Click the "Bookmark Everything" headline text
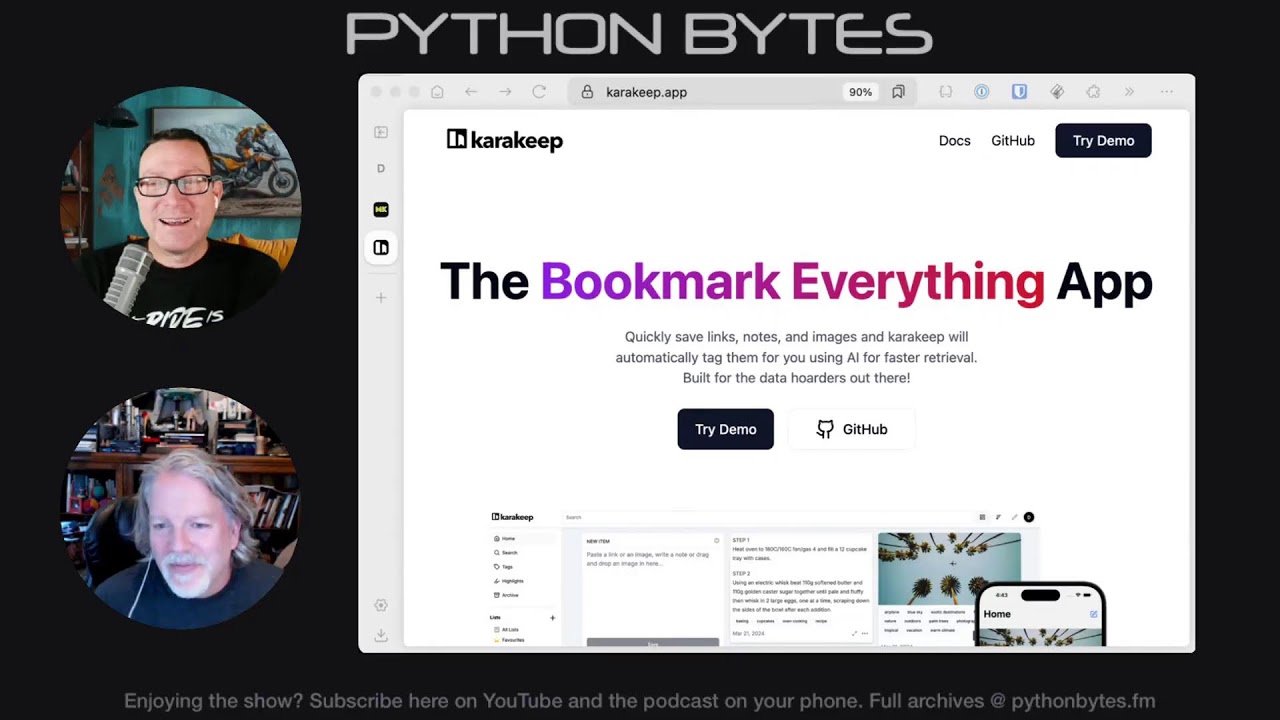The width and height of the screenshot is (1280, 720). click(x=793, y=282)
